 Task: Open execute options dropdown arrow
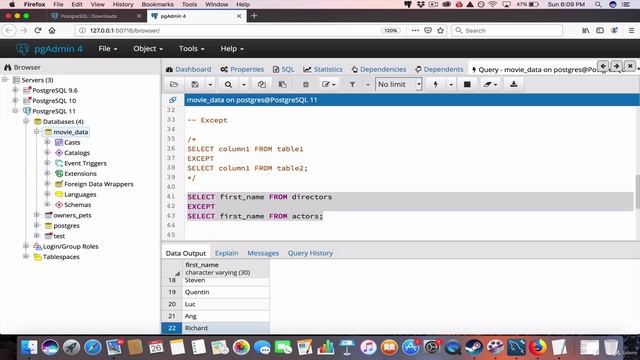pos(451,84)
